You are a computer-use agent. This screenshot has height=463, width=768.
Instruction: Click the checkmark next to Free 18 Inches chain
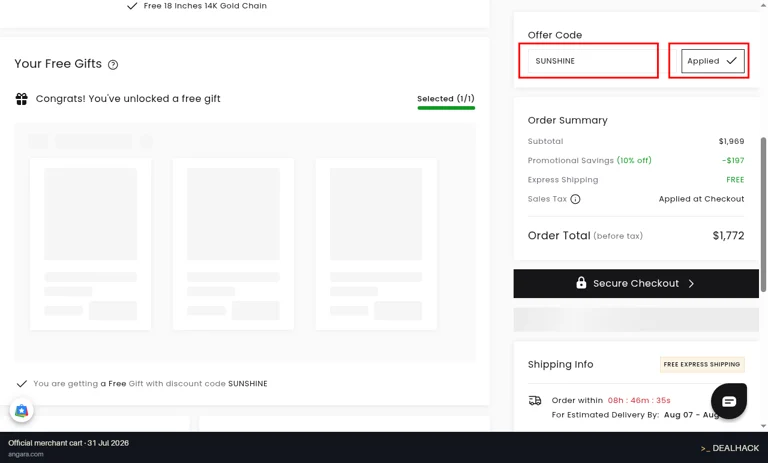pyautogui.click(x=132, y=6)
